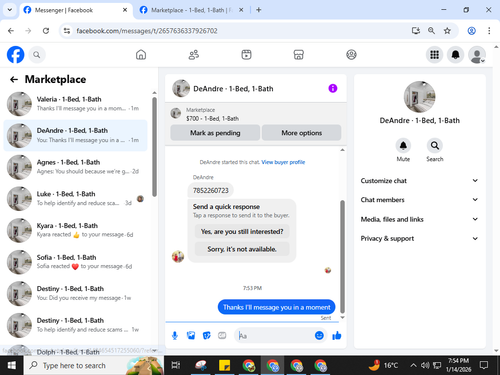Open the account profile avatar menu
This screenshot has height=375, width=500.
[477, 55]
